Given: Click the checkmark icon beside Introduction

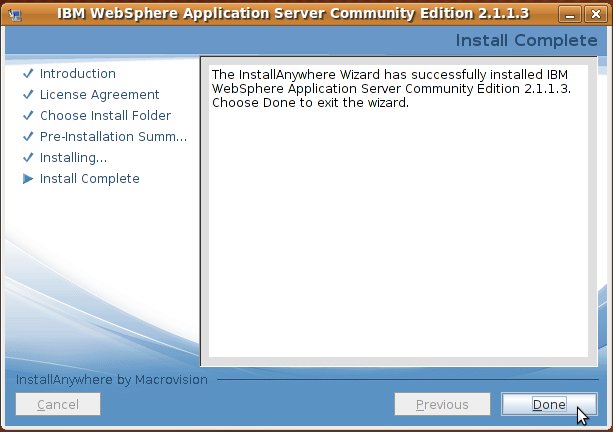Looking at the screenshot, I should click(x=28, y=74).
